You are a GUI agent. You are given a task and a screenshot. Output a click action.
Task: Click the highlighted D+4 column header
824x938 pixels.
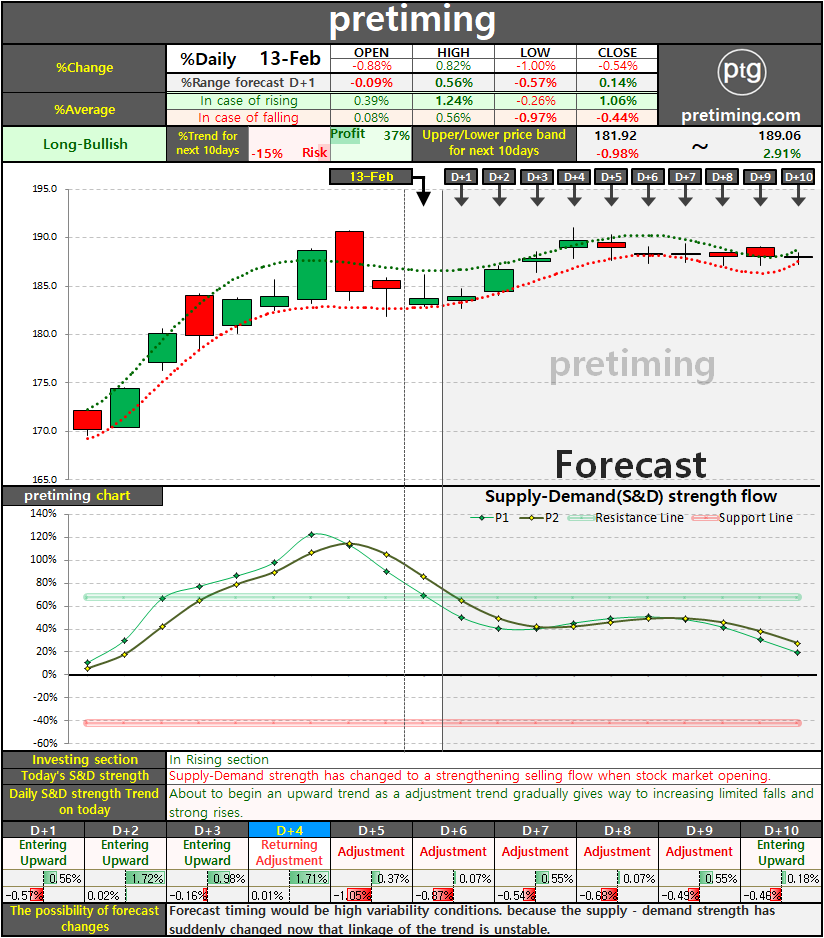pyautogui.click(x=289, y=830)
